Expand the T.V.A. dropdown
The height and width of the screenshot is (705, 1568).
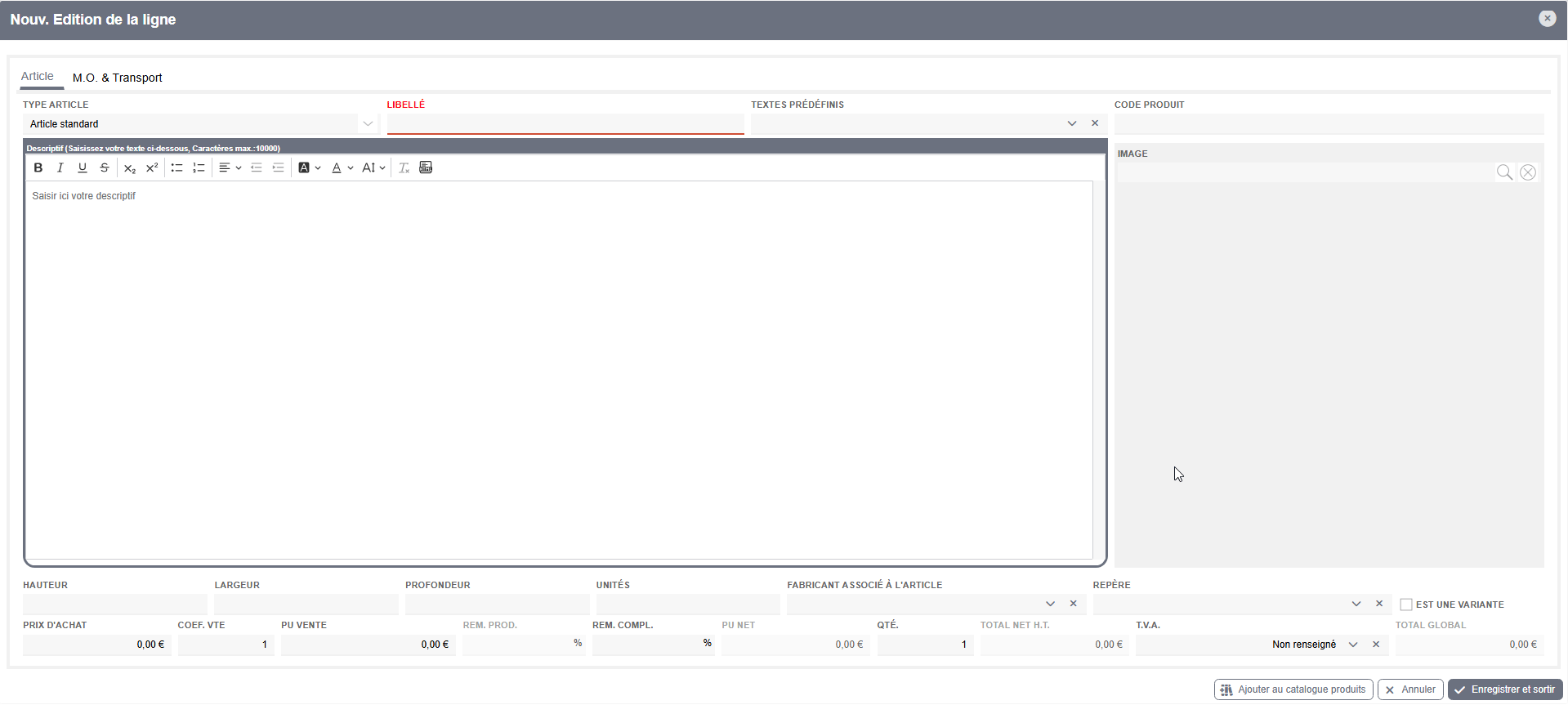click(x=1353, y=645)
